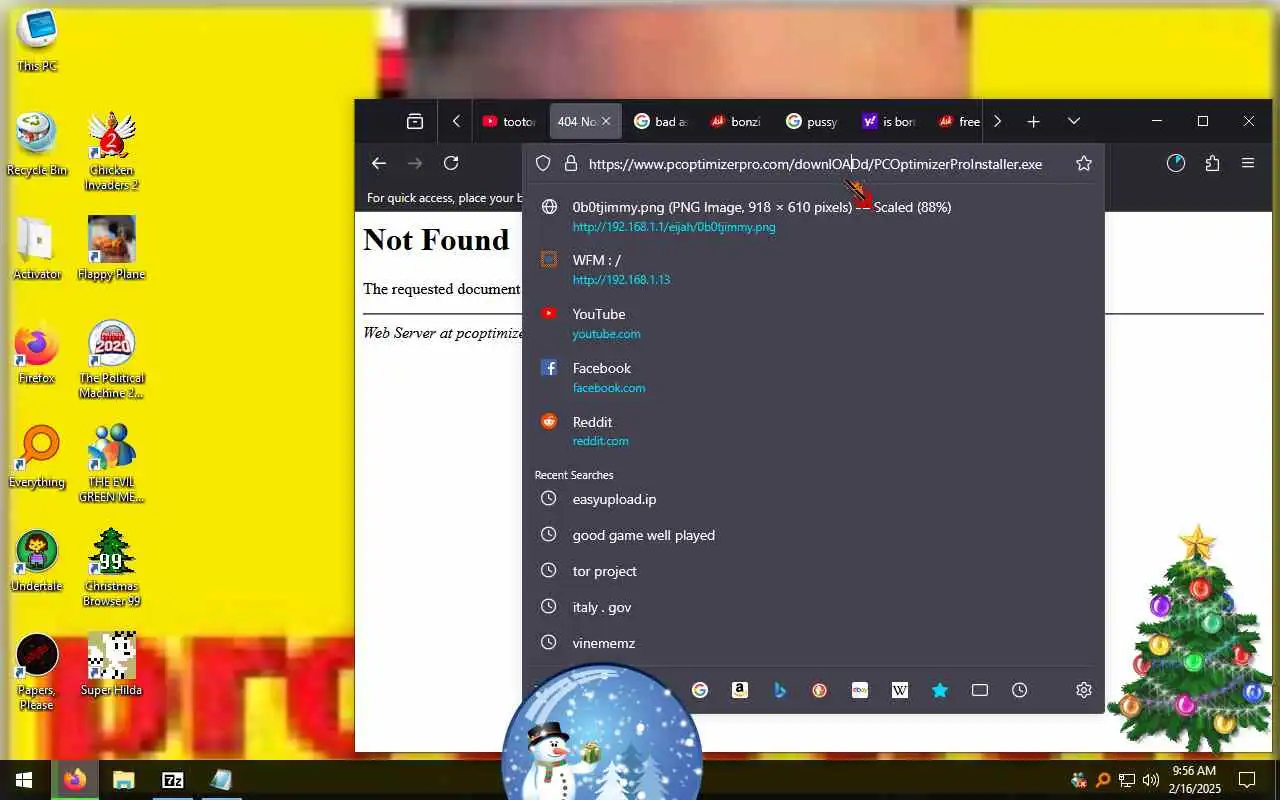Bookmark this page with the star

click(x=1084, y=163)
